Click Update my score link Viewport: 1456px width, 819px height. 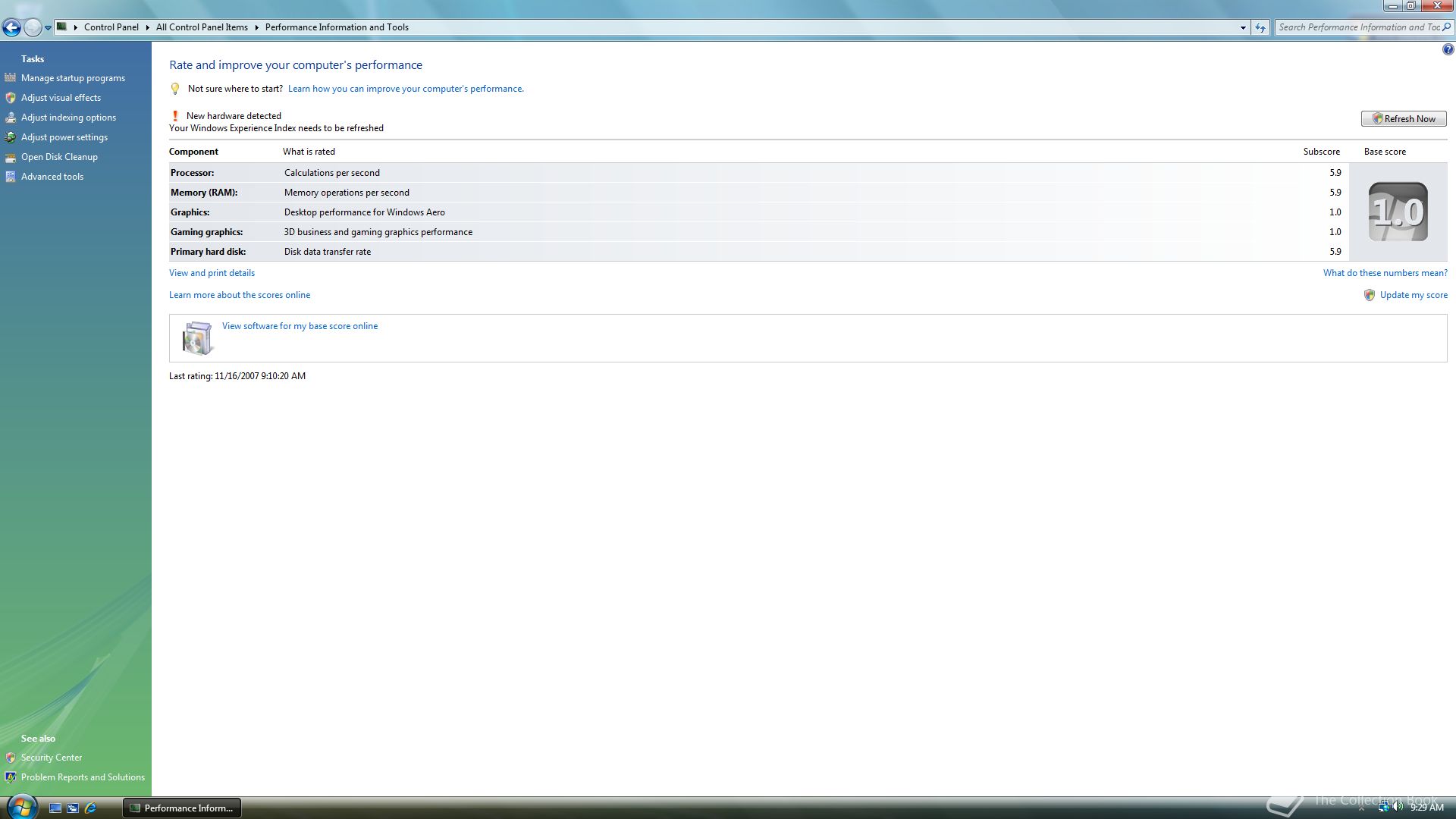click(1414, 295)
